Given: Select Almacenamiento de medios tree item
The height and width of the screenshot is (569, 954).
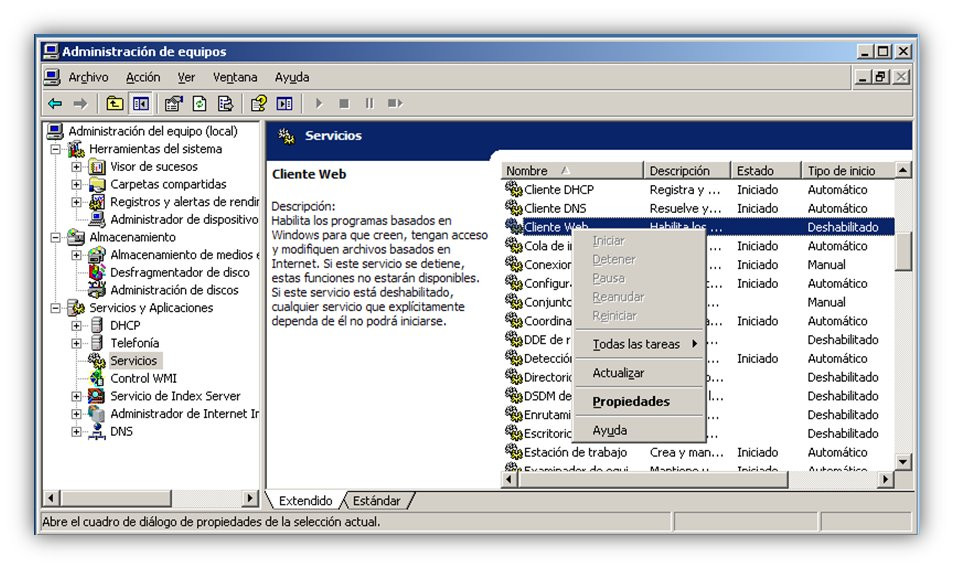Looking at the screenshot, I should point(184,254).
